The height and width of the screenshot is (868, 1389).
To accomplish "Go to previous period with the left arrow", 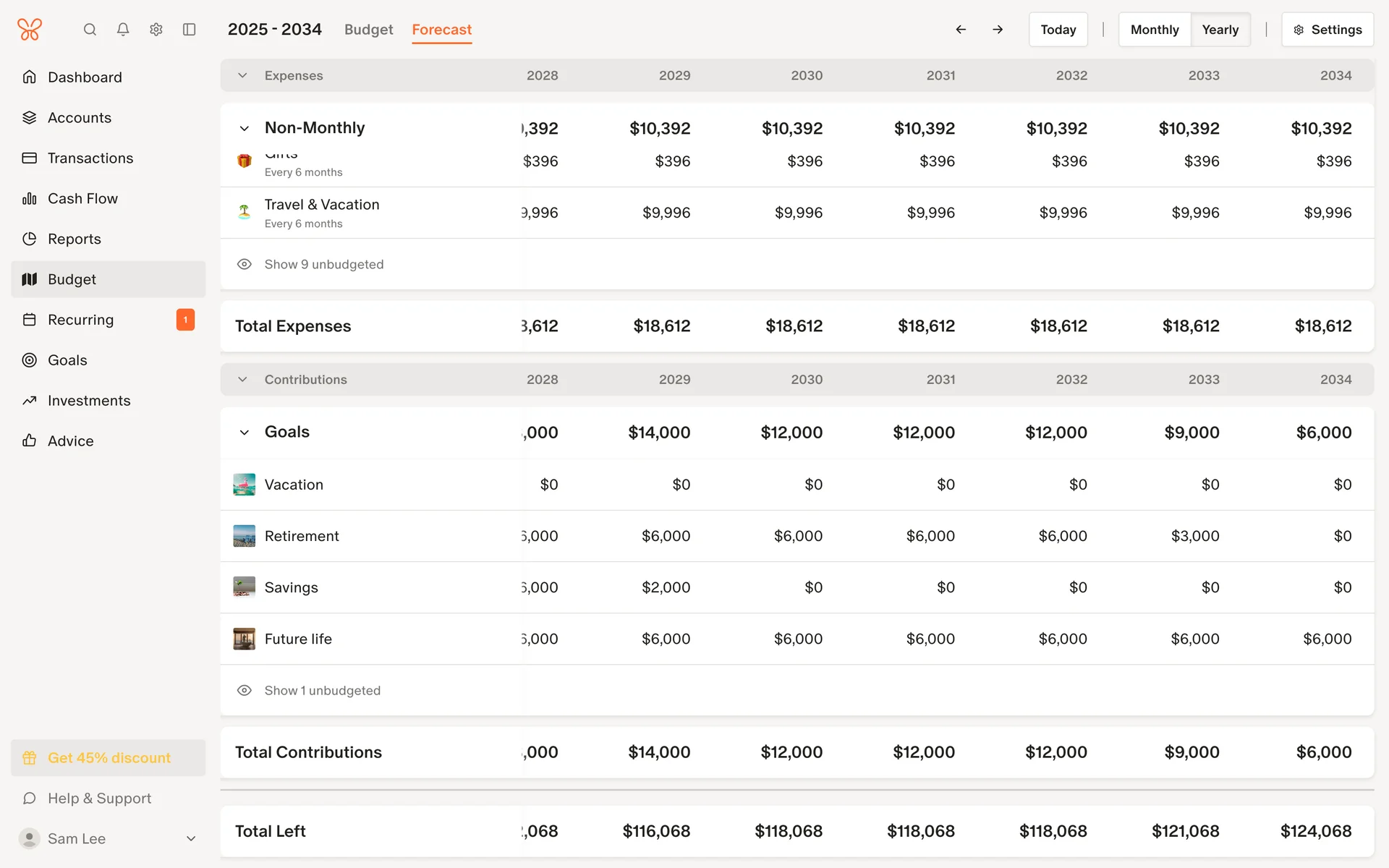I will coord(961,30).
